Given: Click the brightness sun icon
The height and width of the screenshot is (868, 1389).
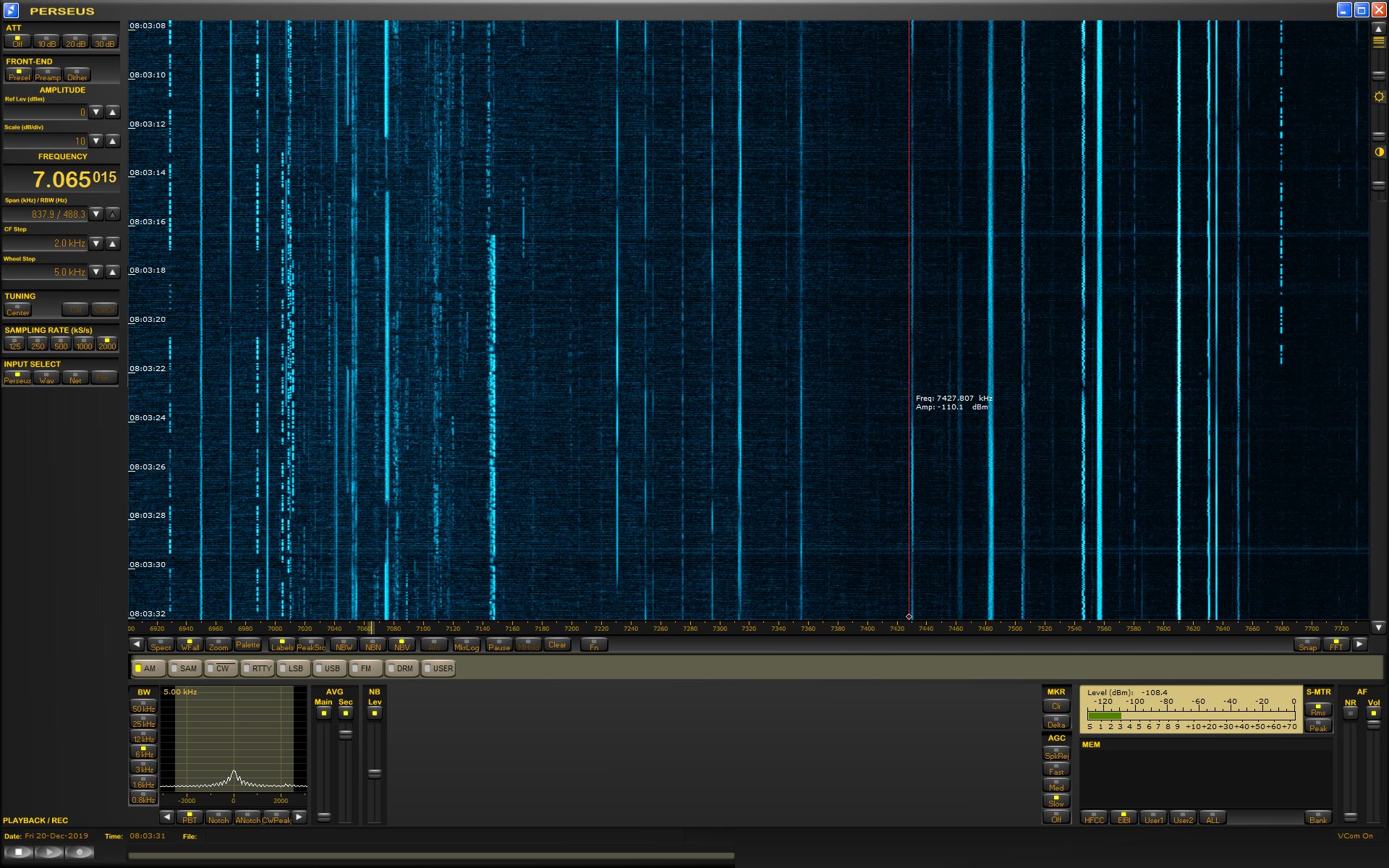Looking at the screenshot, I should tap(1379, 97).
